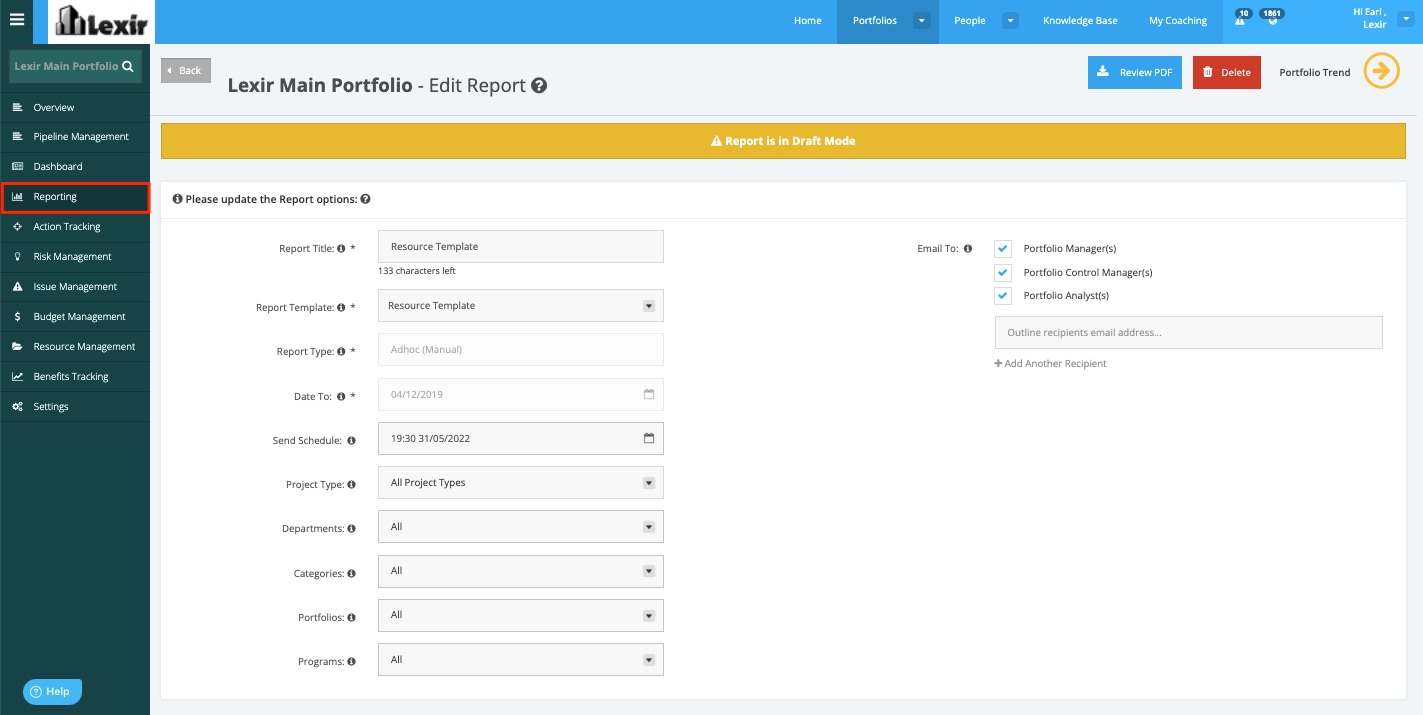The image size is (1423, 715).
Task: Open notifications icon with 1861 badge
Action: click(1272, 19)
